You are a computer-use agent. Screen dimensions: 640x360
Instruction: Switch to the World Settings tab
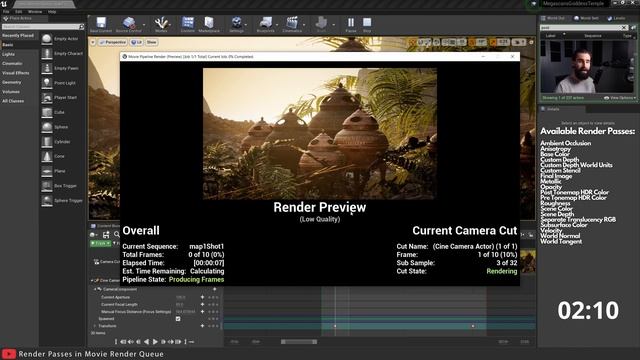(586, 18)
